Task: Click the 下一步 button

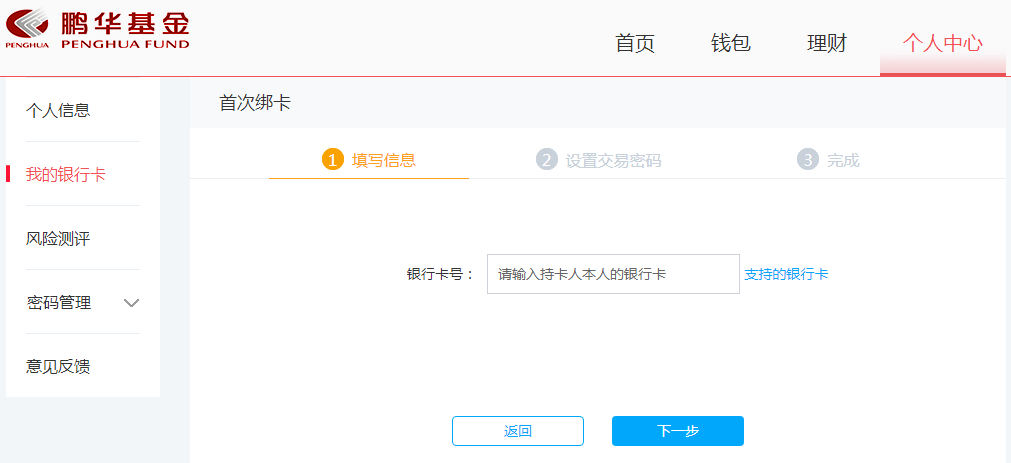Action: 678,431
